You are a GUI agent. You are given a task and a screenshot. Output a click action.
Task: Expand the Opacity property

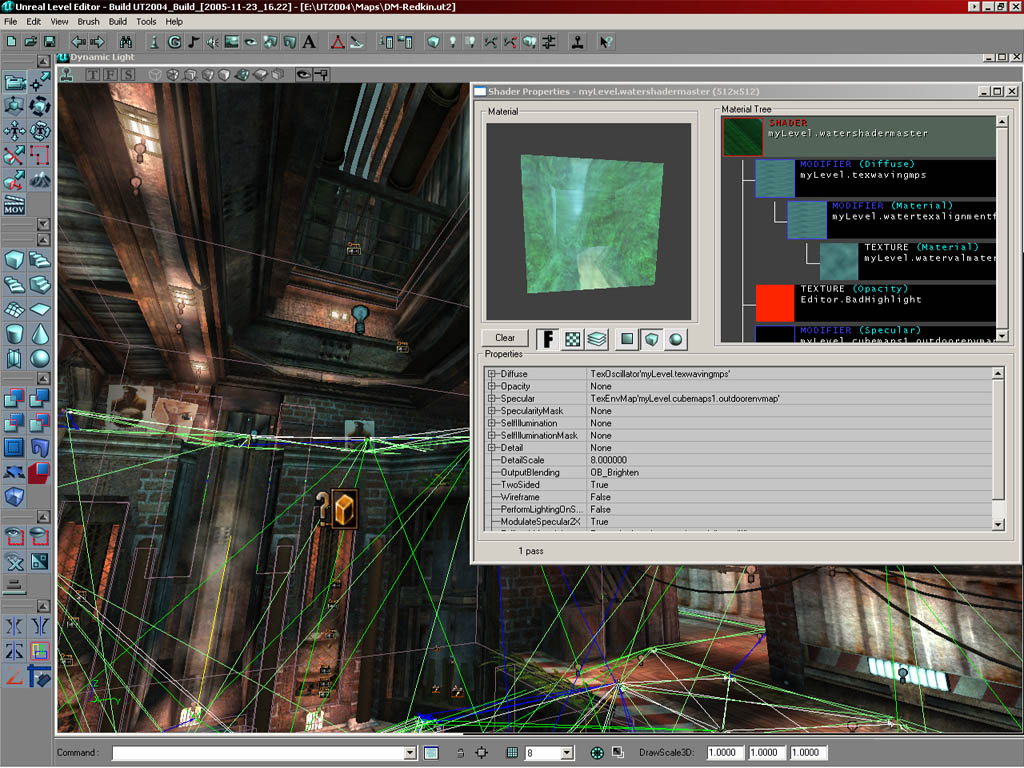click(x=492, y=387)
